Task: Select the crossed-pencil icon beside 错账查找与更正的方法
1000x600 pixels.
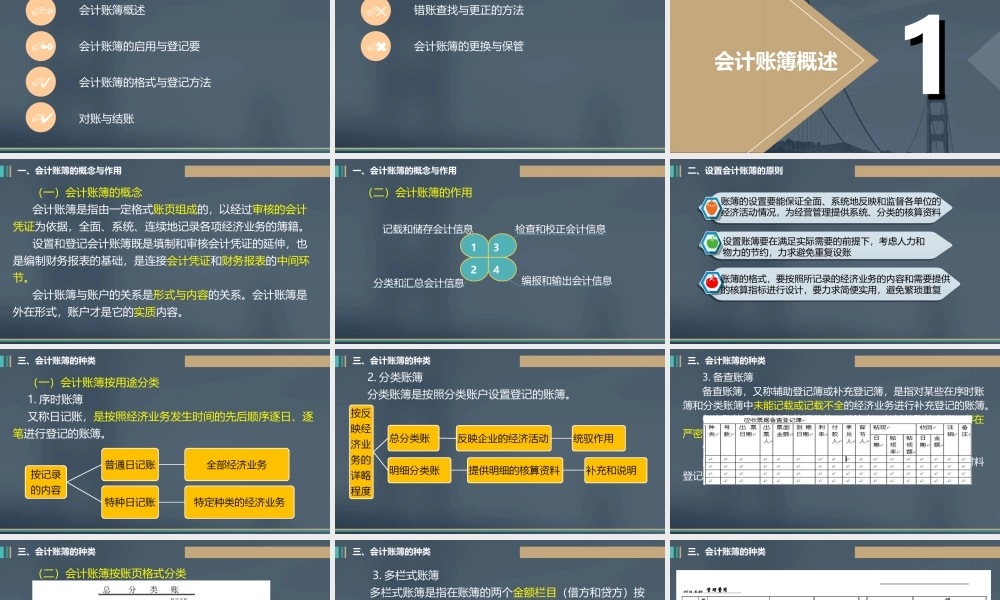Action: 375,13
